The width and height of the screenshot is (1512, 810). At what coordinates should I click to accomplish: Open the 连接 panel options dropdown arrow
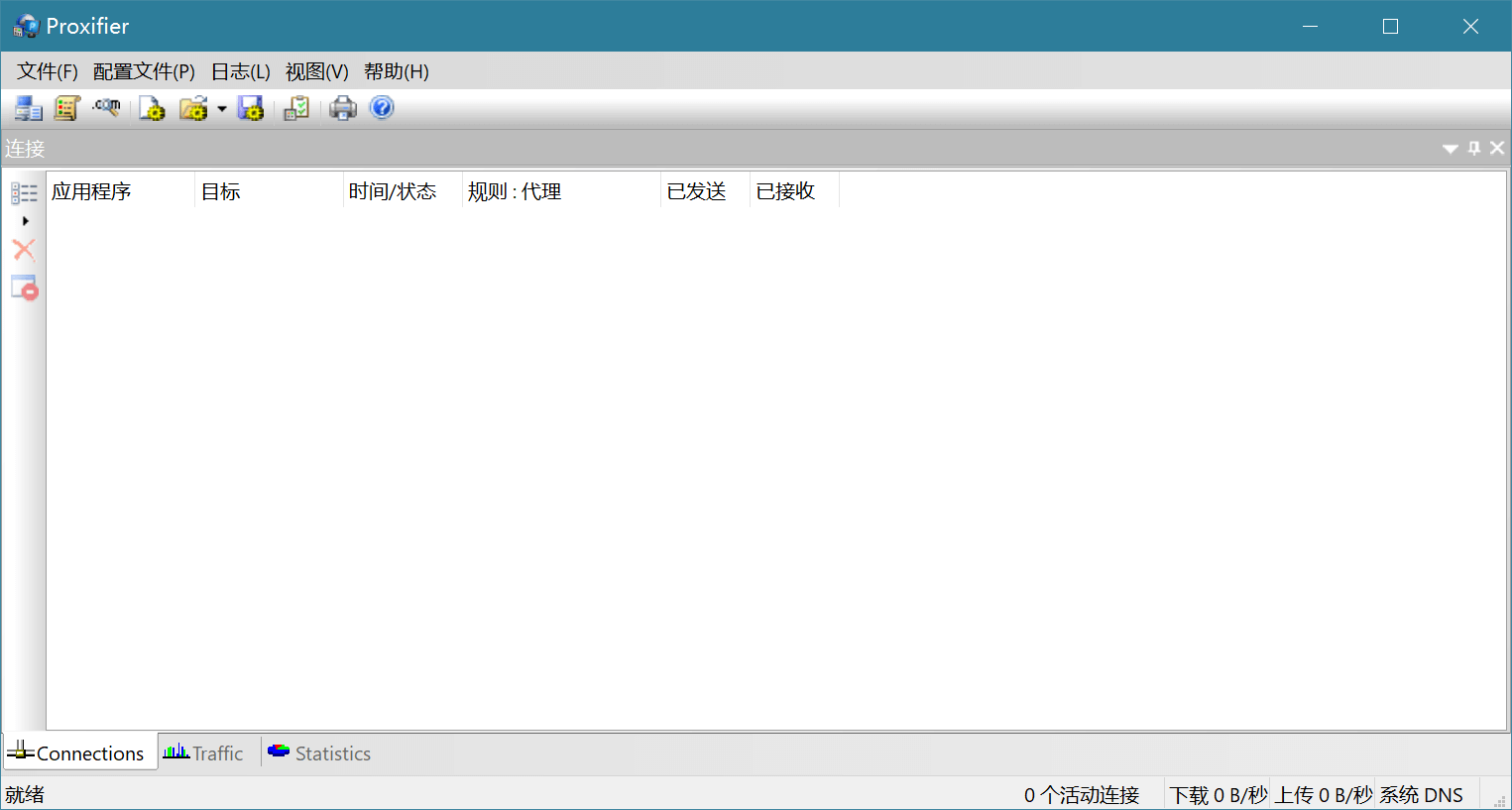(1450, 149)
